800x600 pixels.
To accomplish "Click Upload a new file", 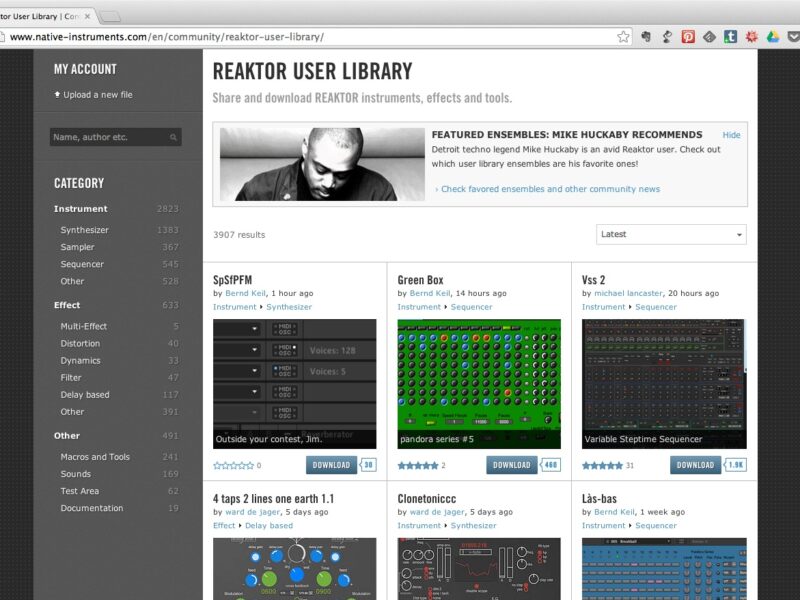I will tap(97, 95).
